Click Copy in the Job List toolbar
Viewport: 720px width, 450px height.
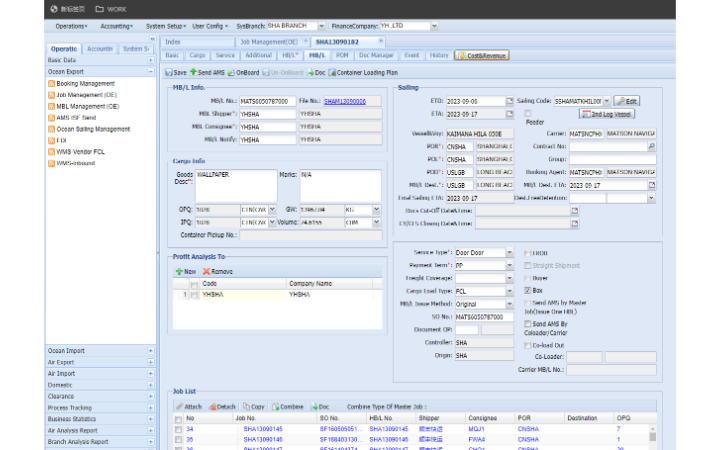pos(254,407)
